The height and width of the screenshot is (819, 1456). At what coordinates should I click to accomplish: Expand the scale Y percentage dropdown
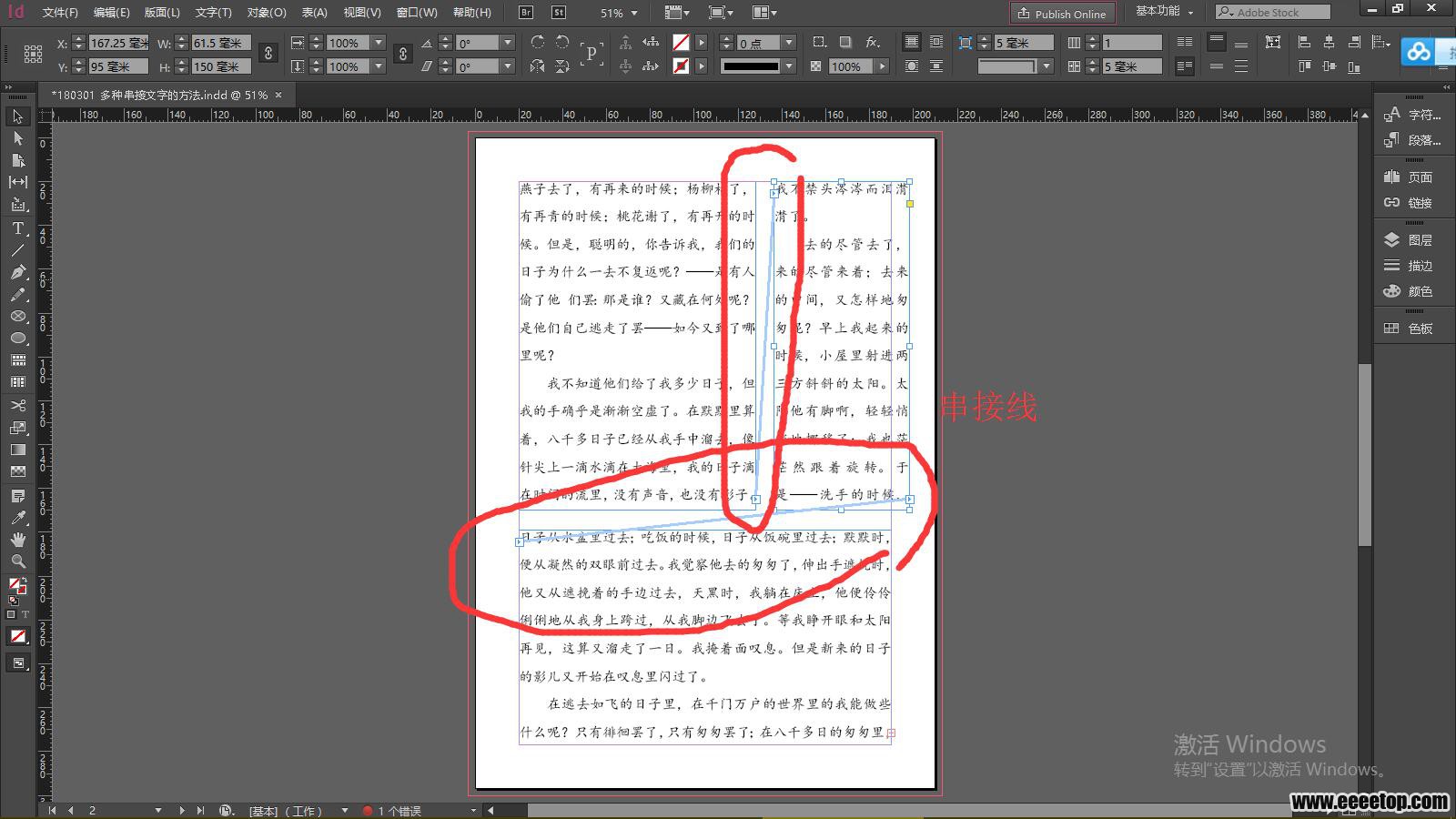click(379, 66)
